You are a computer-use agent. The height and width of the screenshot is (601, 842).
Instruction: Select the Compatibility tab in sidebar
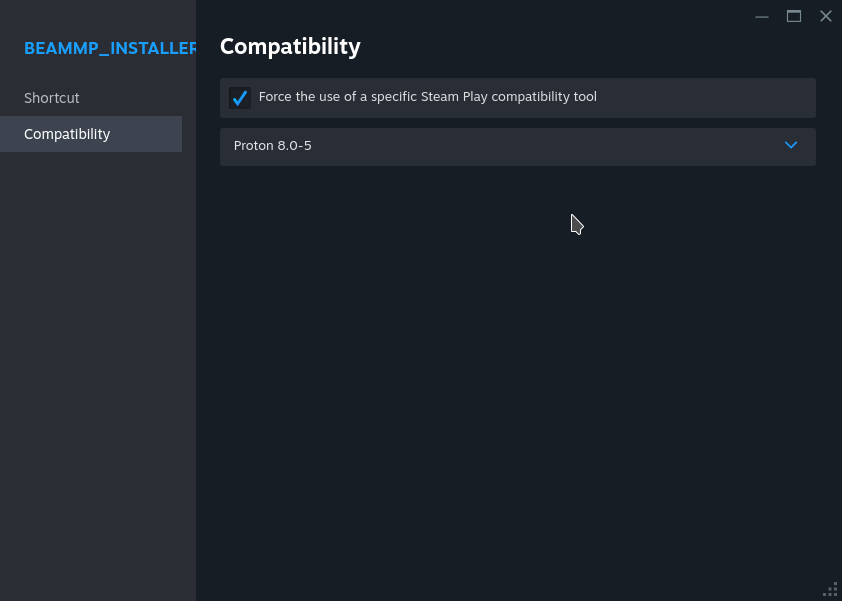(67, 134)
